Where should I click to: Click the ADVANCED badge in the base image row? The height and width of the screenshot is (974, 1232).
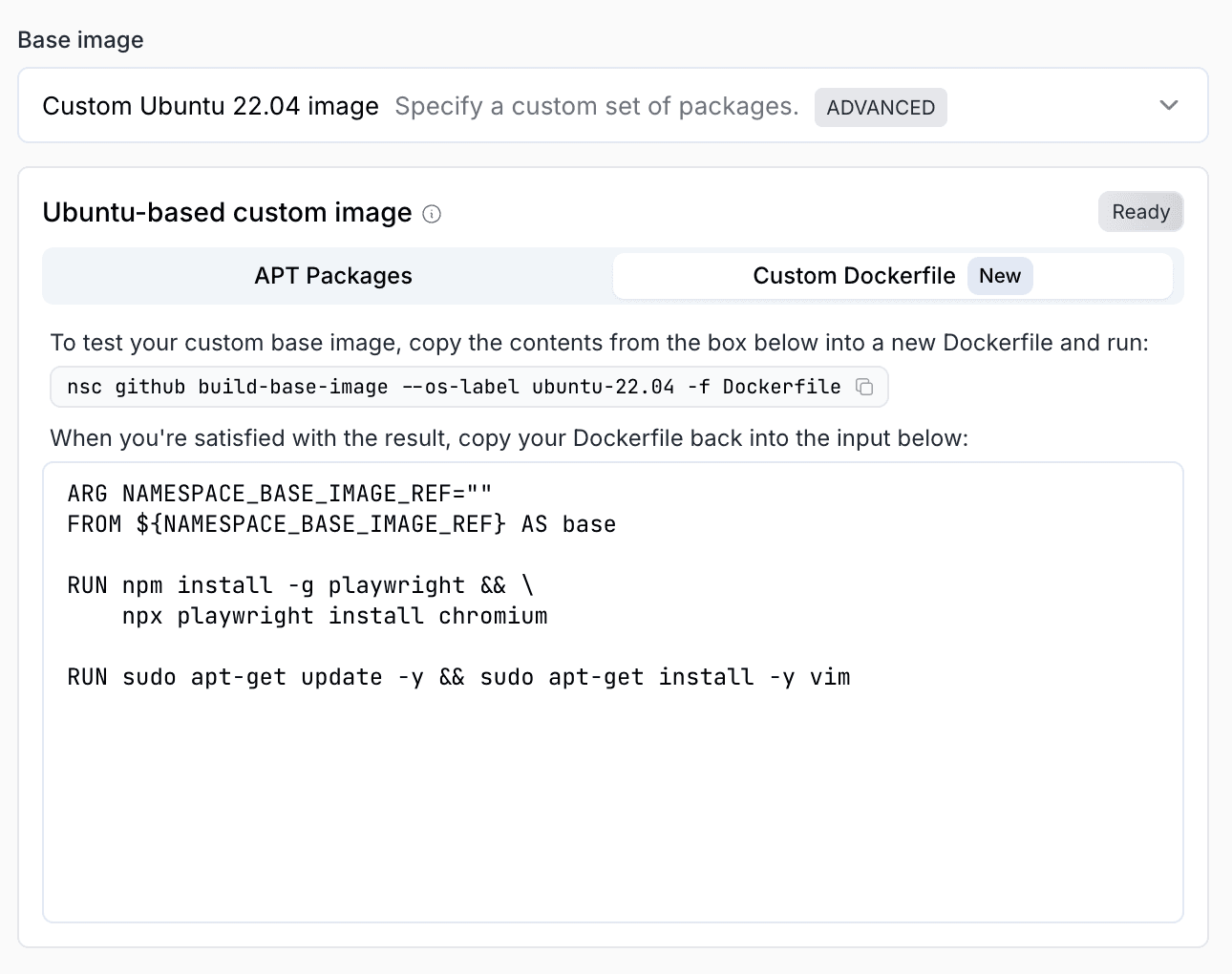click(880, 107)
